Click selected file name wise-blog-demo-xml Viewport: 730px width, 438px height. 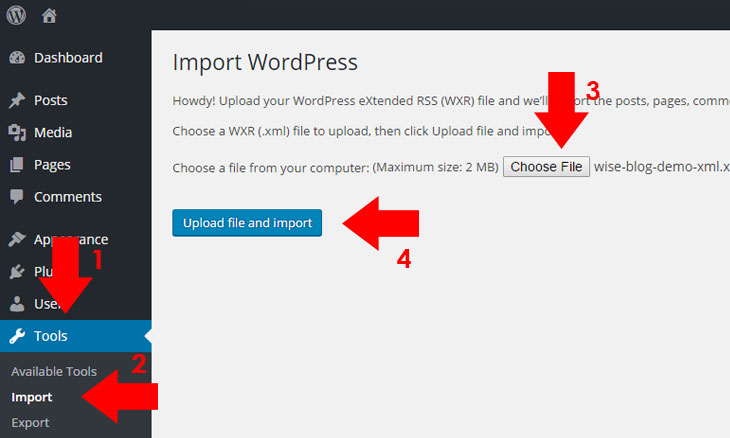(662, 167)
